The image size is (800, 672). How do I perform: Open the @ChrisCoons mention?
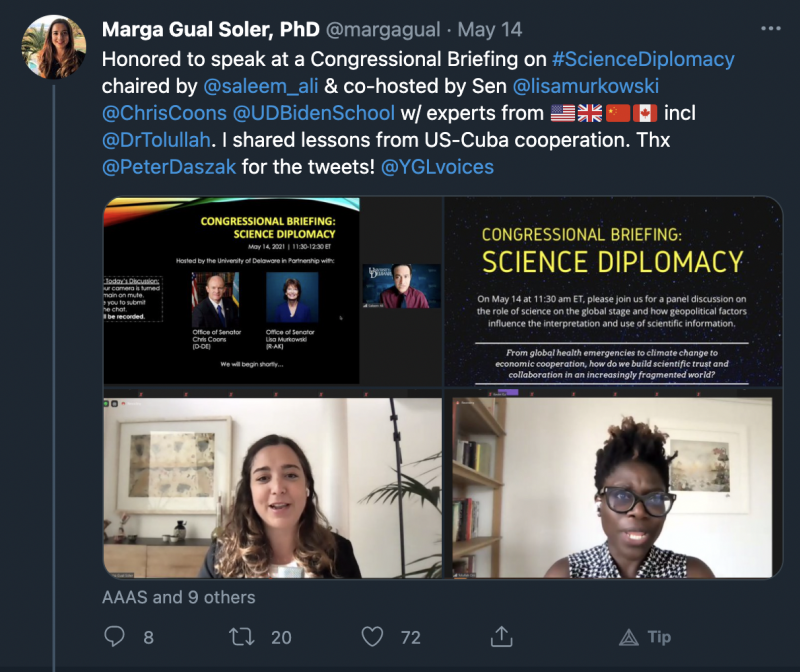[x=164, y=113]
